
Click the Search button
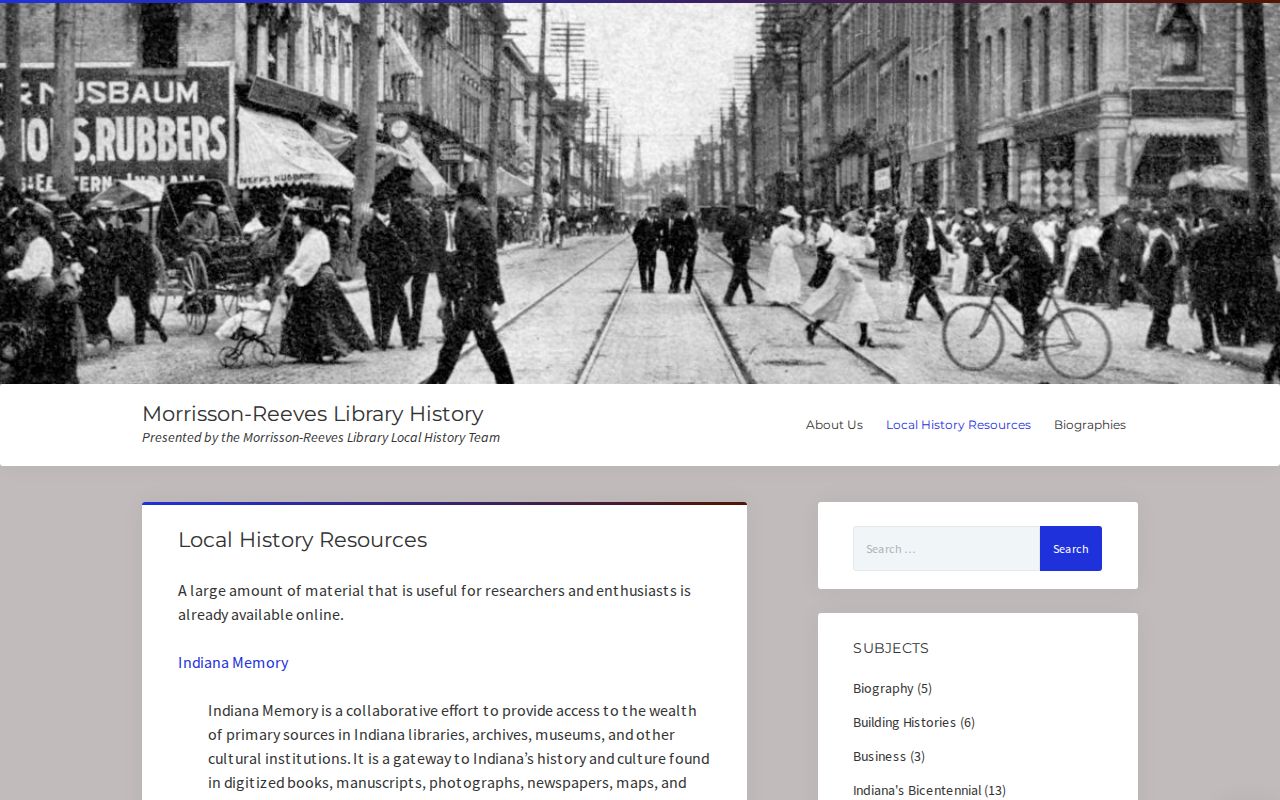tap(1071, 548)
